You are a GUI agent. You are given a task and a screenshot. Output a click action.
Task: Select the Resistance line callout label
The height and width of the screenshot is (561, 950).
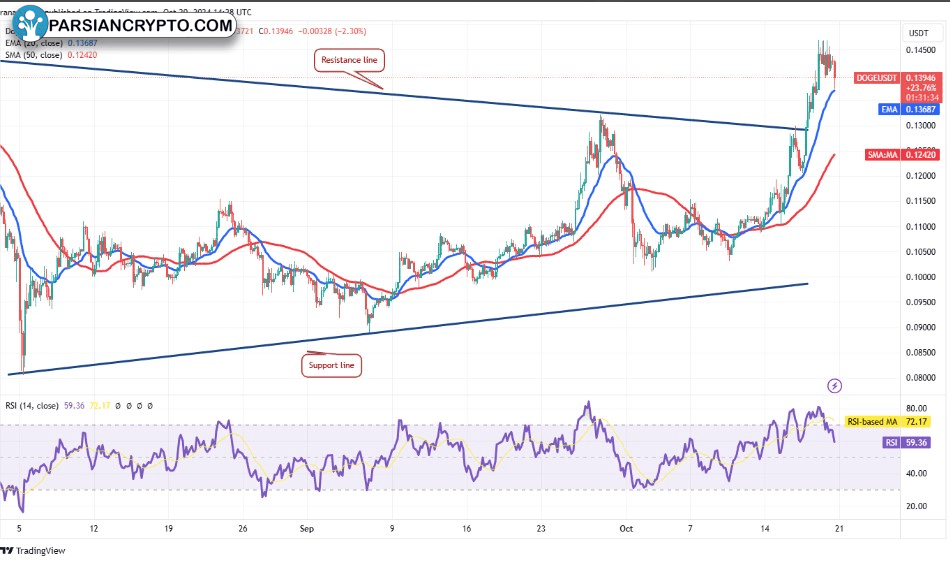click(349, 60)
